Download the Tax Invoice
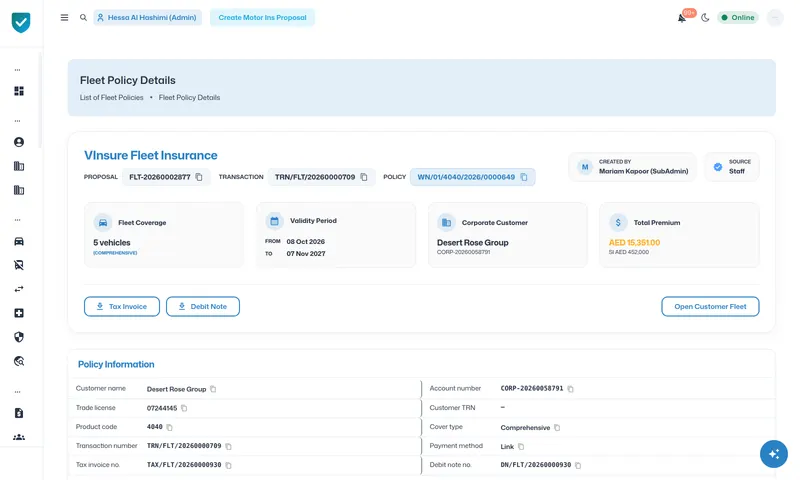Screen dimensions: 800x480 click(122, 307)
